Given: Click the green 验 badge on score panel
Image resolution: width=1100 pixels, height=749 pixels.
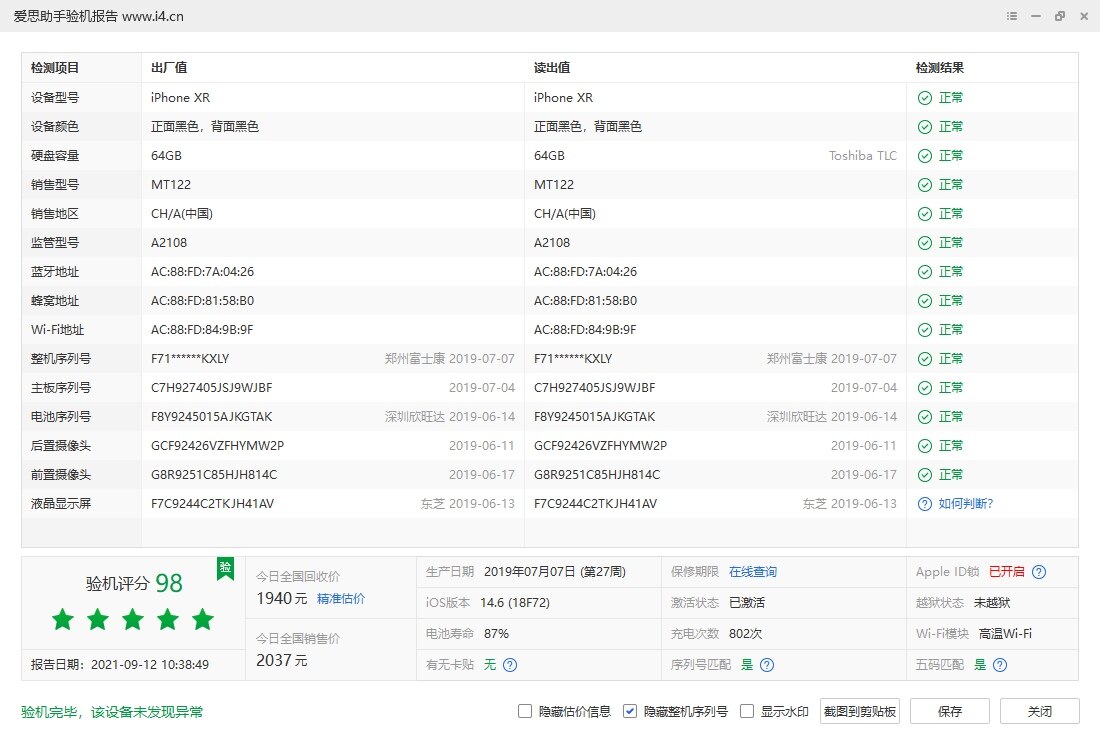Looking at the screenshot, I should pyautogui.click(x=226, y=567).
